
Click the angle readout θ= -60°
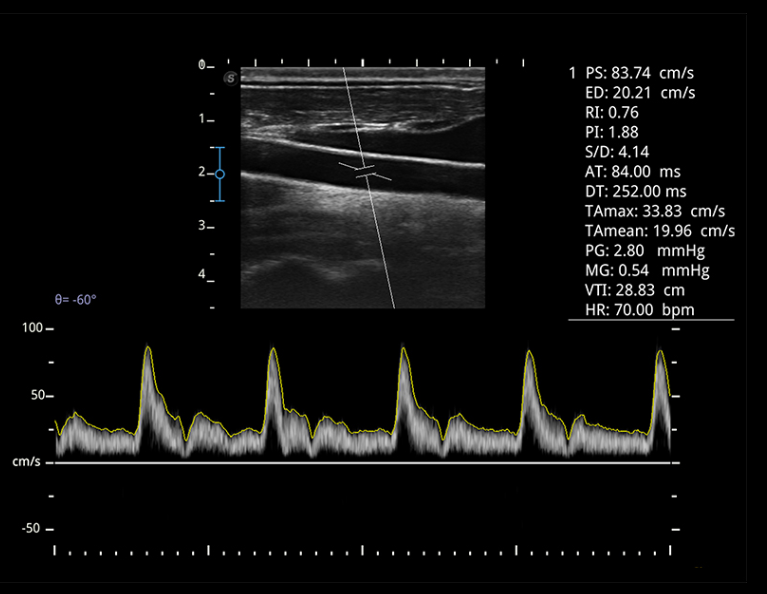(x=75, y=299)
